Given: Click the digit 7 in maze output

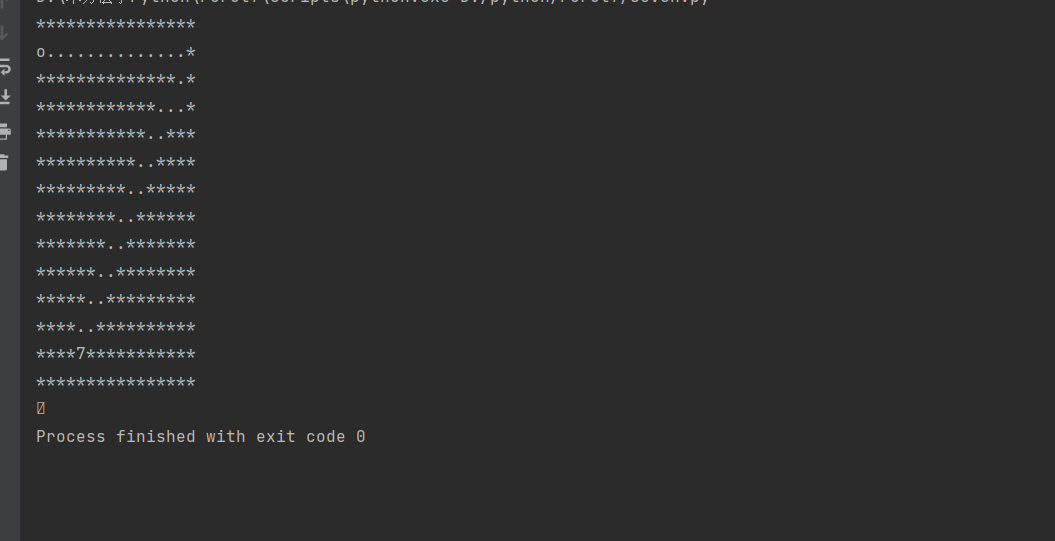Looking at the screenshot, I should coord(81,354).
